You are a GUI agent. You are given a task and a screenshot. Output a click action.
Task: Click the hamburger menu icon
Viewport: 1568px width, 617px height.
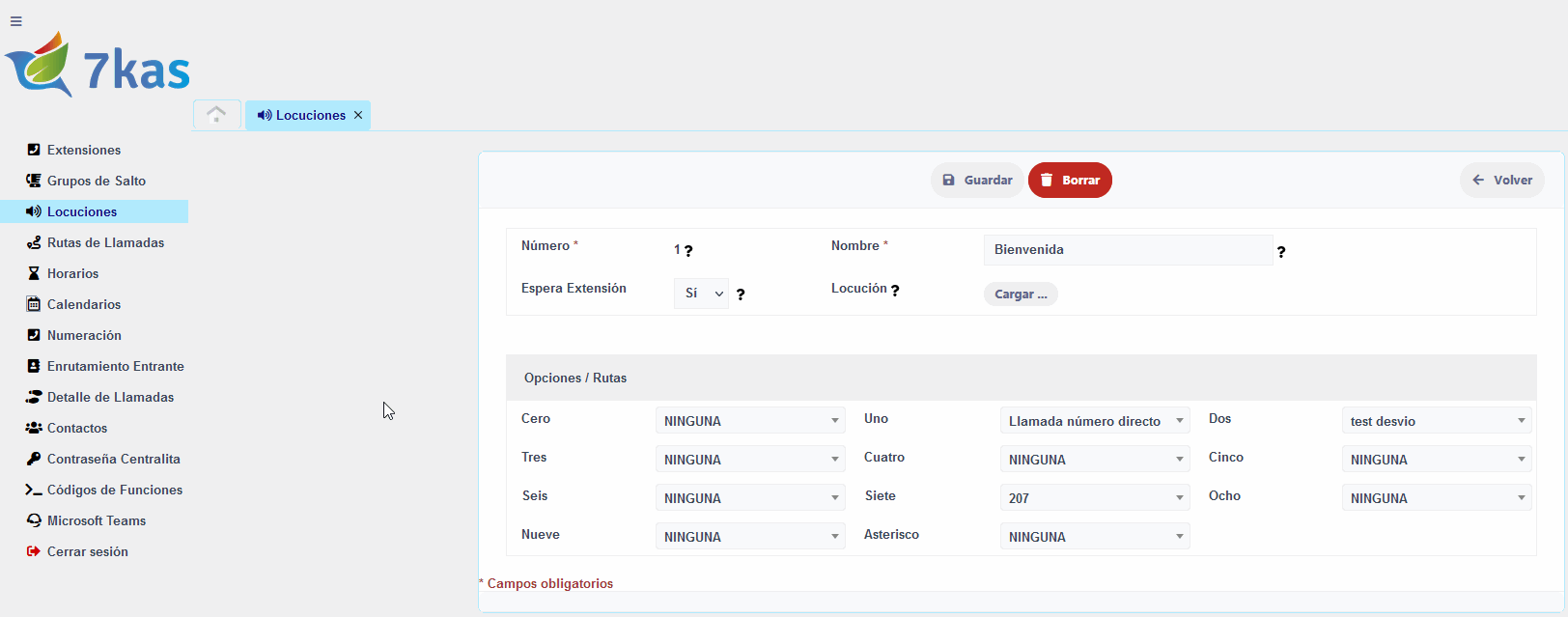(x=15, y=21)
